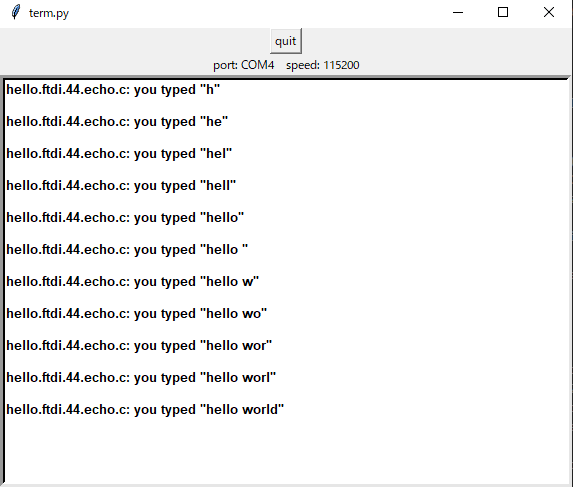
Task: Click the line ending with you typed "hel"
Action: pos(119,154)
